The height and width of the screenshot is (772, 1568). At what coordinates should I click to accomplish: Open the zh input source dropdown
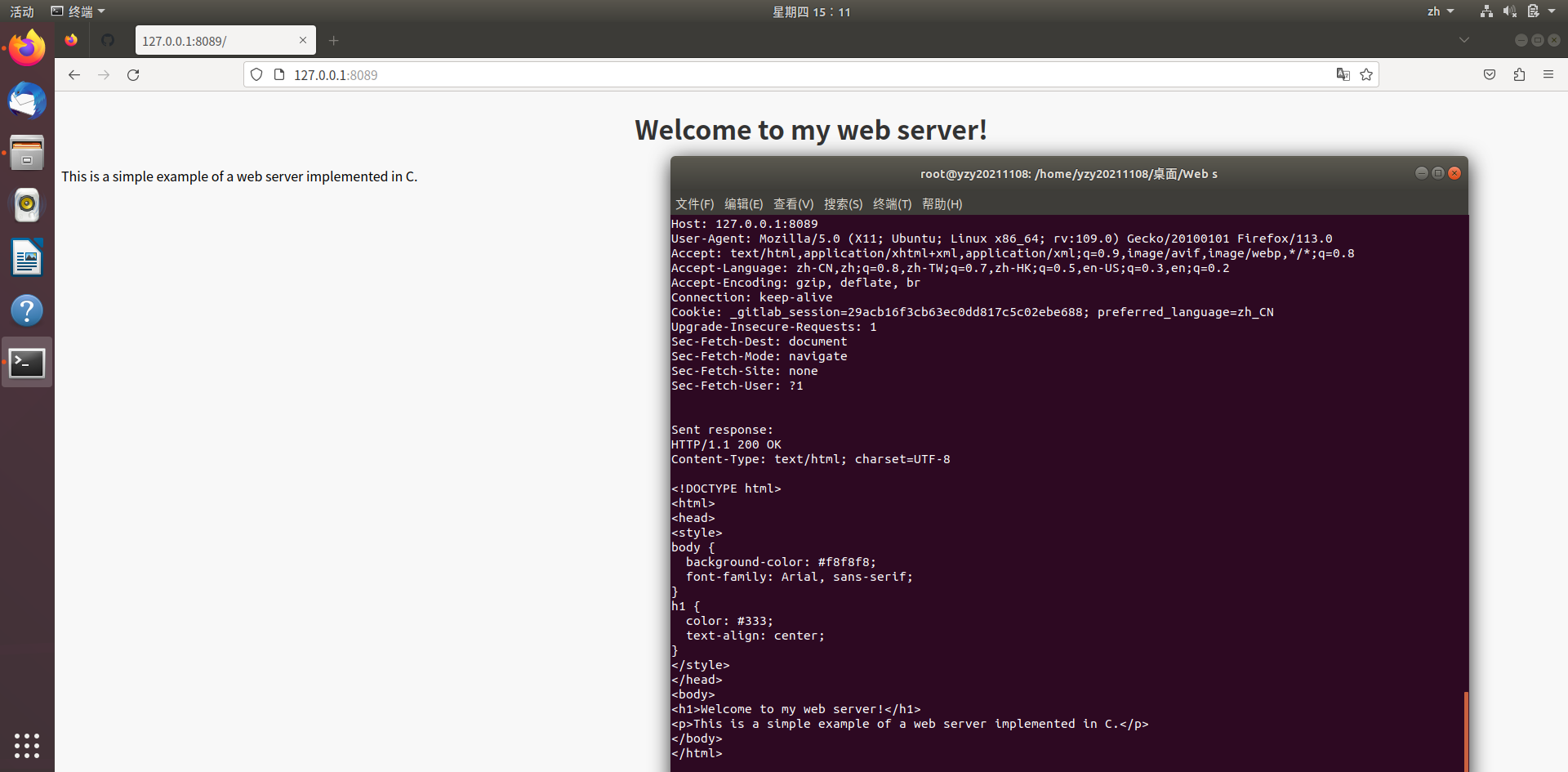tap(1441, 11)
